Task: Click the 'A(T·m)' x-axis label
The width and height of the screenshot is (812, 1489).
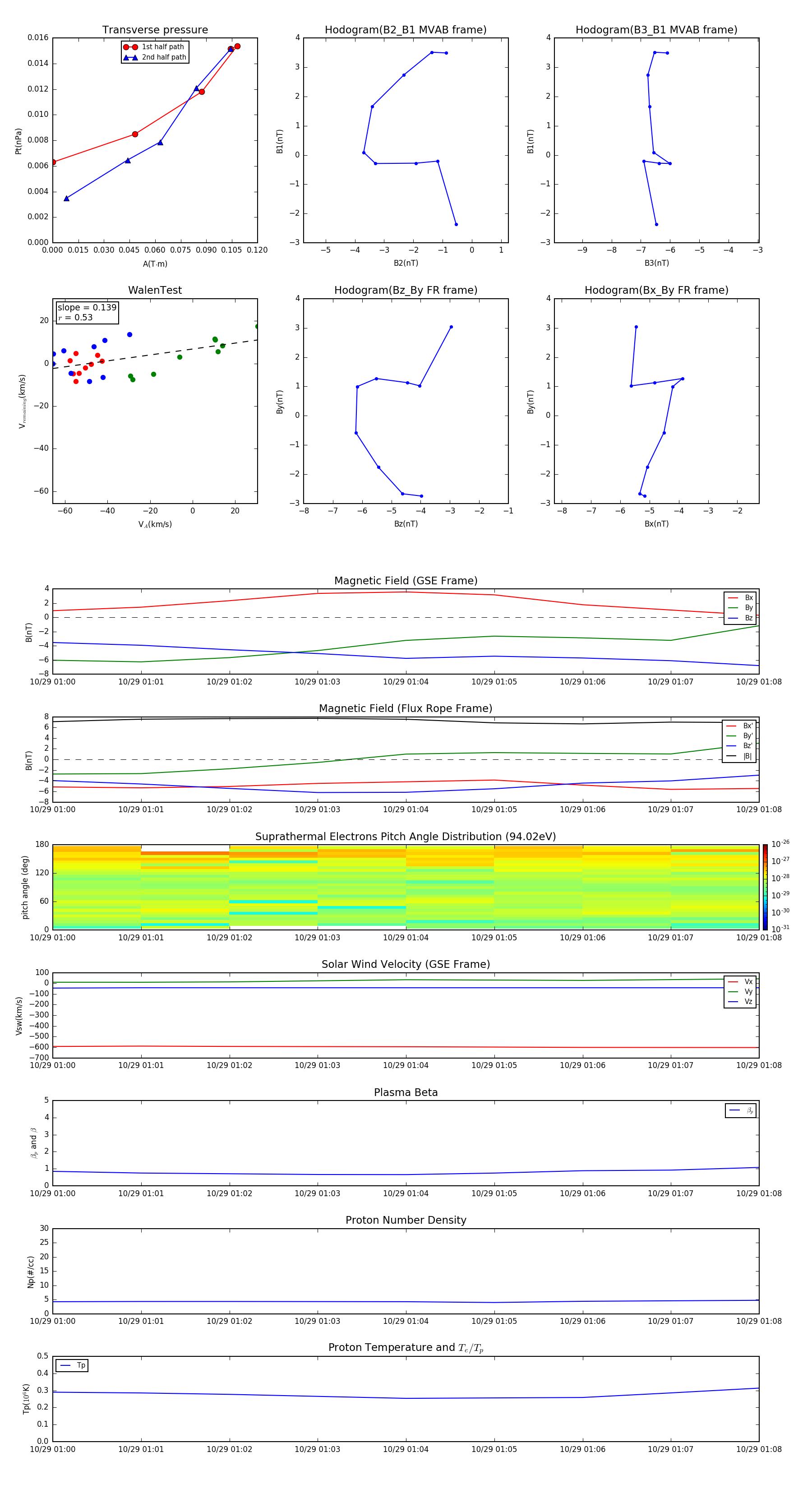Action: click(x=155, y=264)
